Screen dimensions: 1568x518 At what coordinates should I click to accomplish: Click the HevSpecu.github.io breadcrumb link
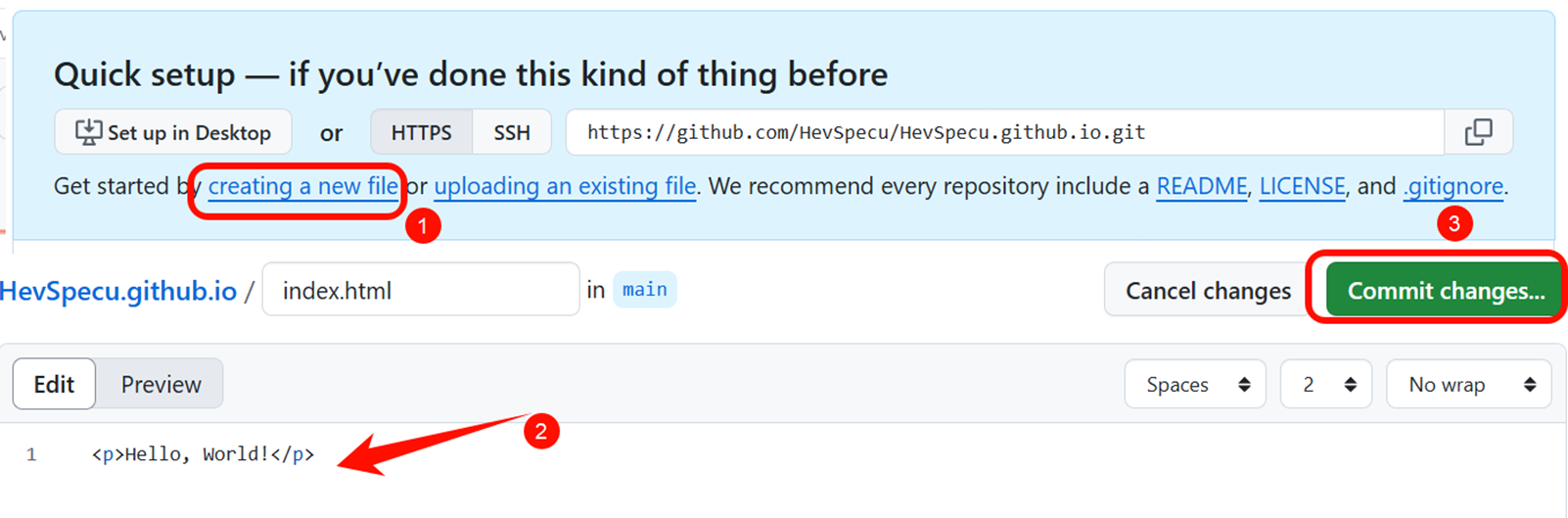[x=118, y=291]
